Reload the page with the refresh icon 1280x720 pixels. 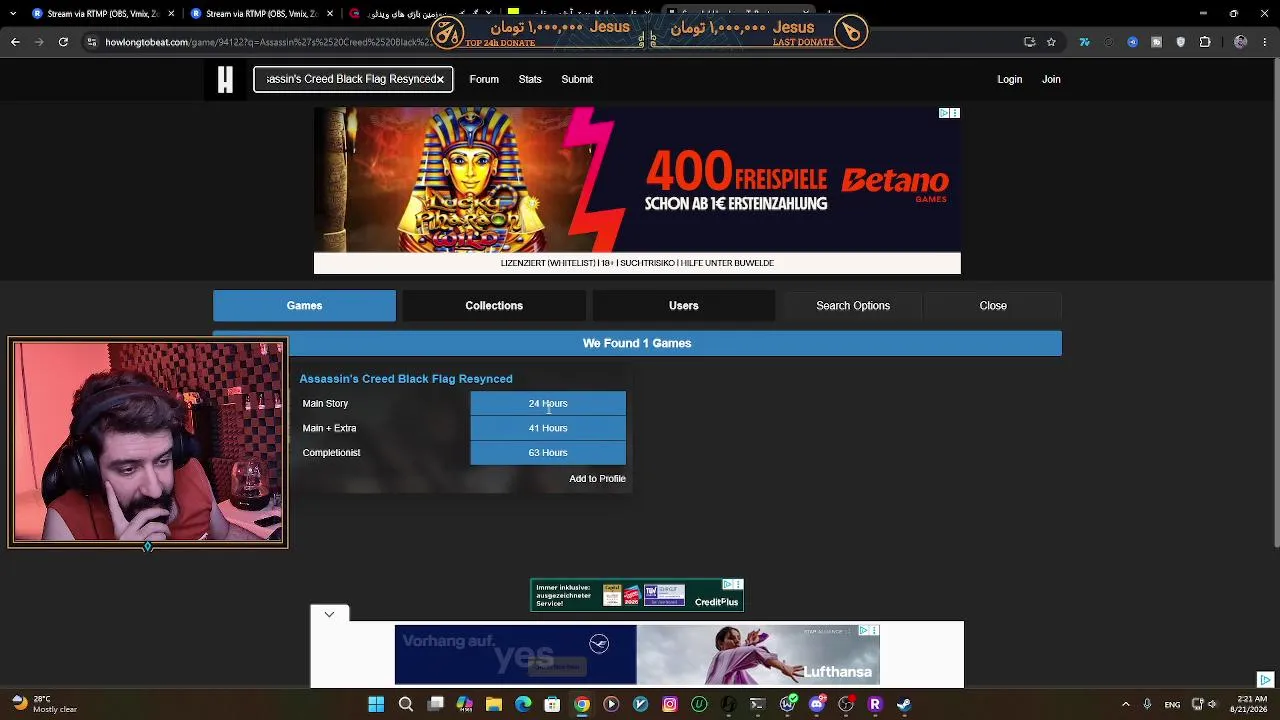63,42
